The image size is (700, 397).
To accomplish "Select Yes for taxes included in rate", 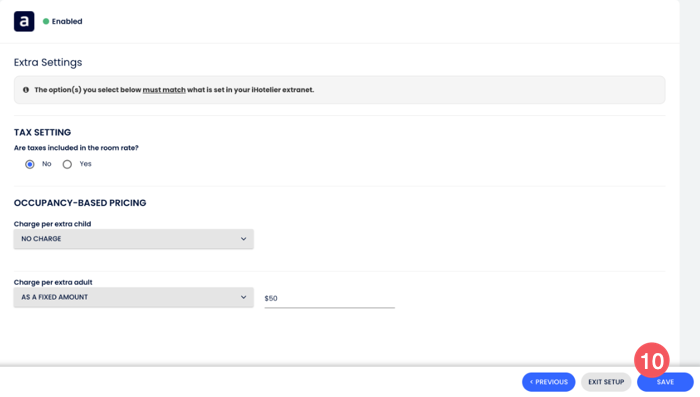I will point(67,164).
